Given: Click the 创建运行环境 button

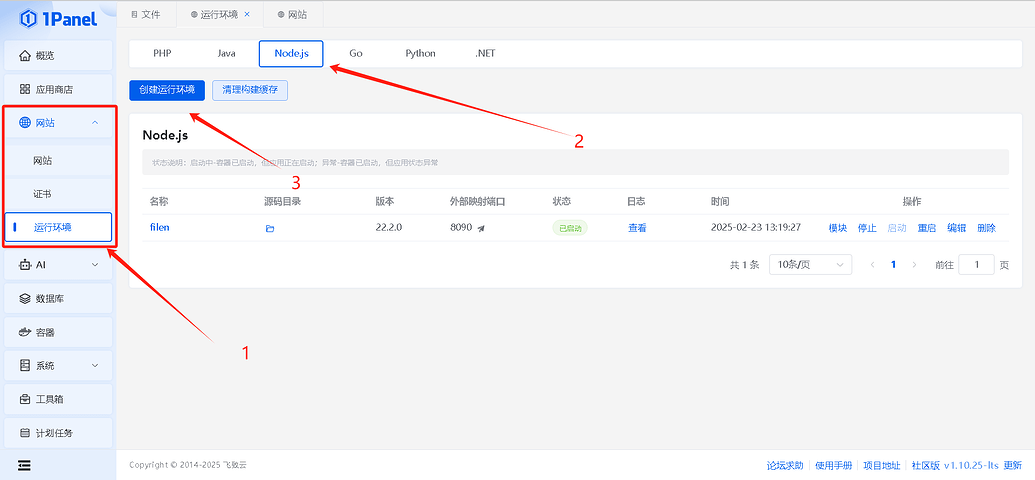Looking at the screenshot, I should click(x=167, y=90).
